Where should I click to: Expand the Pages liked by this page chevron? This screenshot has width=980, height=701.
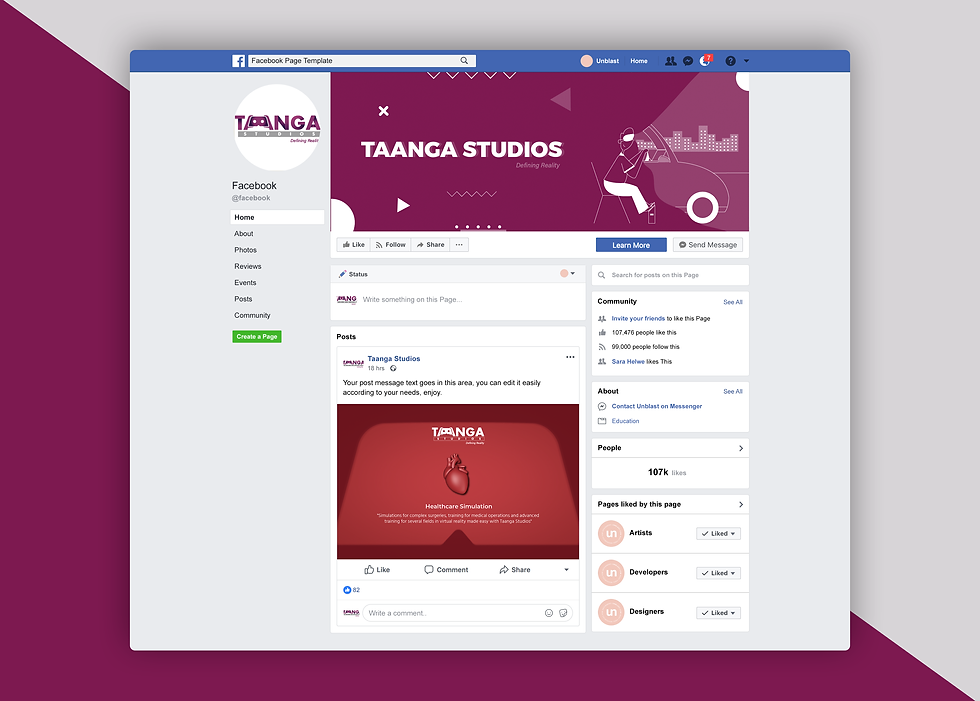click(x=741, y=505)
